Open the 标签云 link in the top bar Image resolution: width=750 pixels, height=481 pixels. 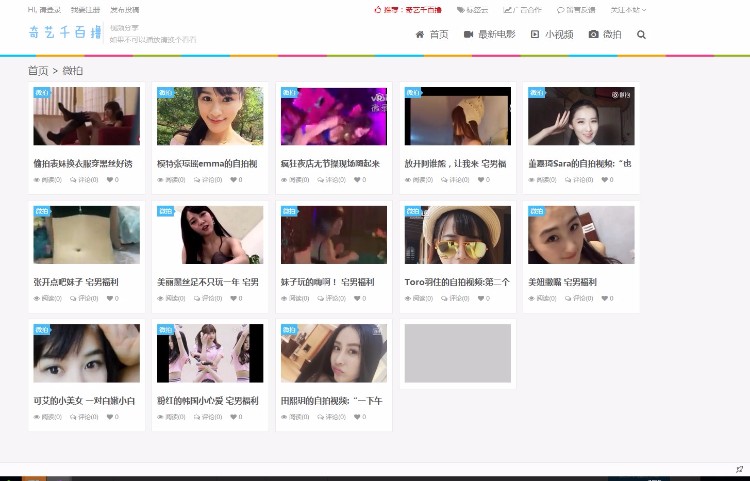coord(473,10)
